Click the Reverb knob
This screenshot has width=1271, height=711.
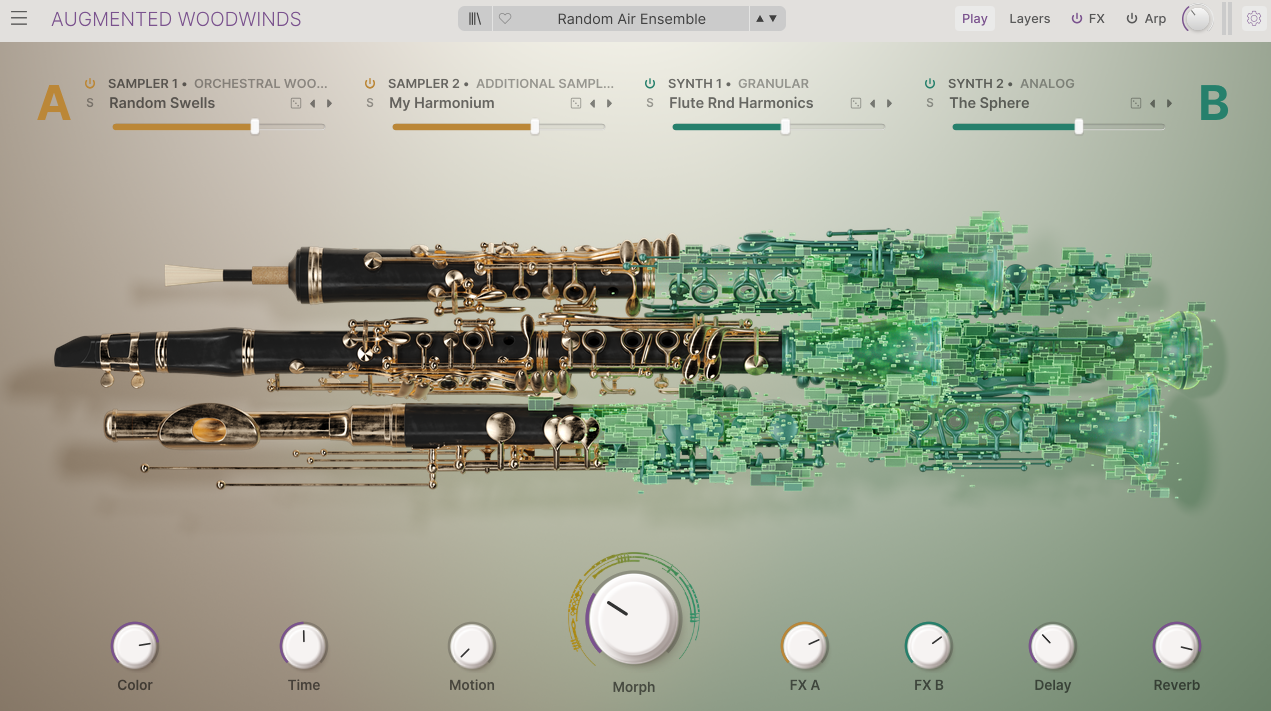[1176, 646]
